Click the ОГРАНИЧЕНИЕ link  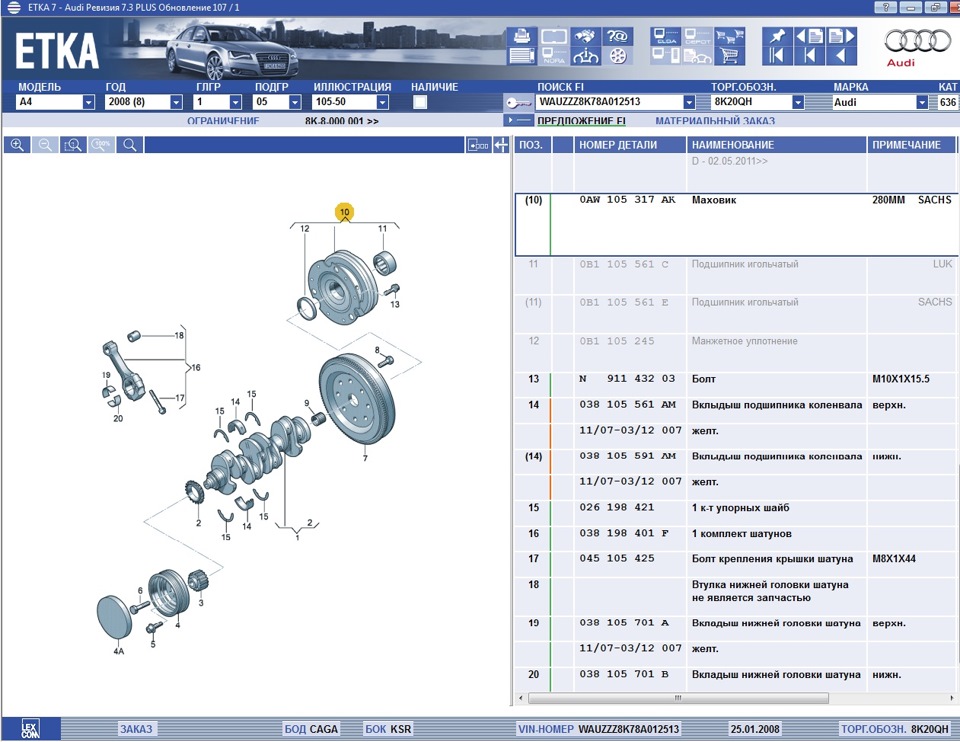(x=223, y=121)
